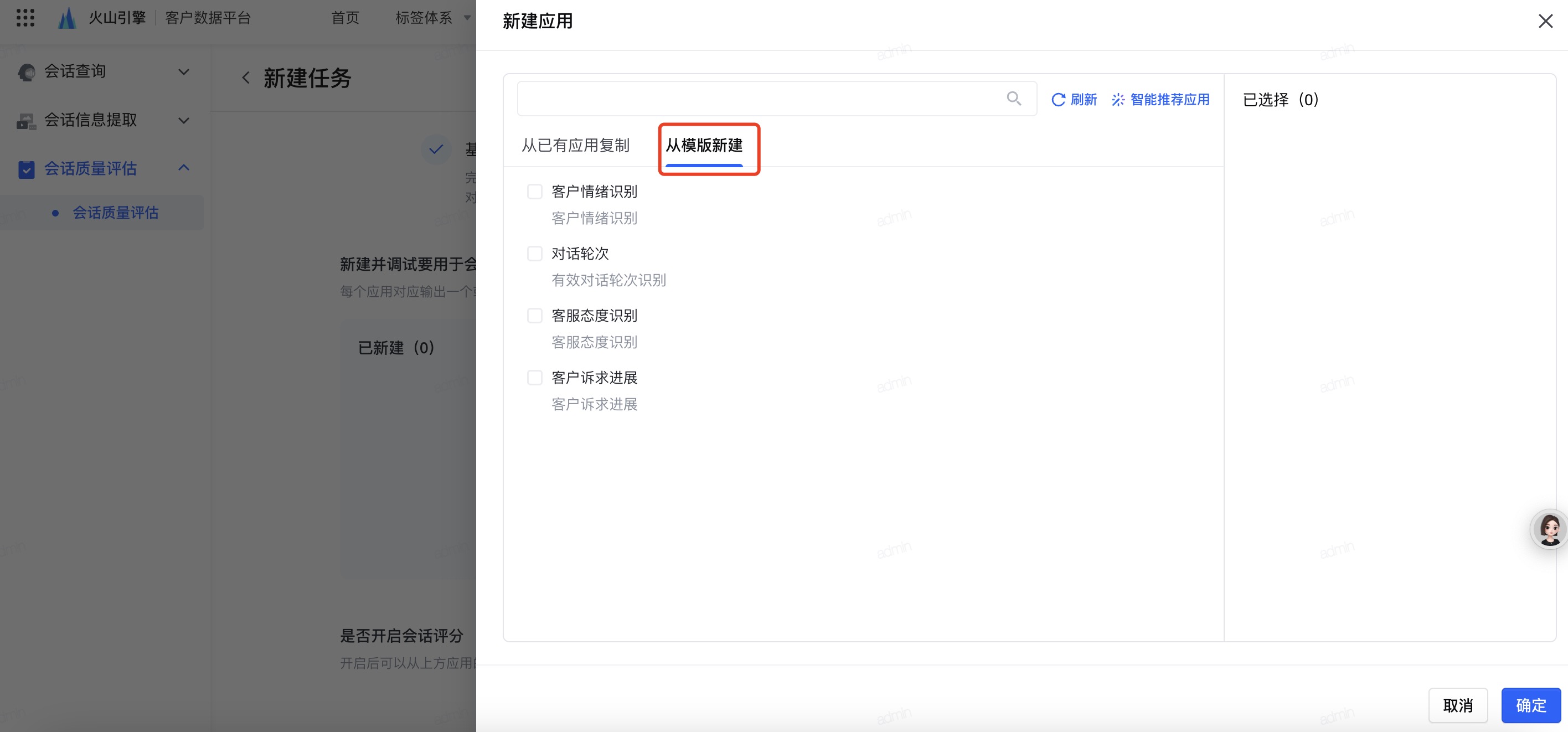Check the 客户情绪识别 template

534,192
